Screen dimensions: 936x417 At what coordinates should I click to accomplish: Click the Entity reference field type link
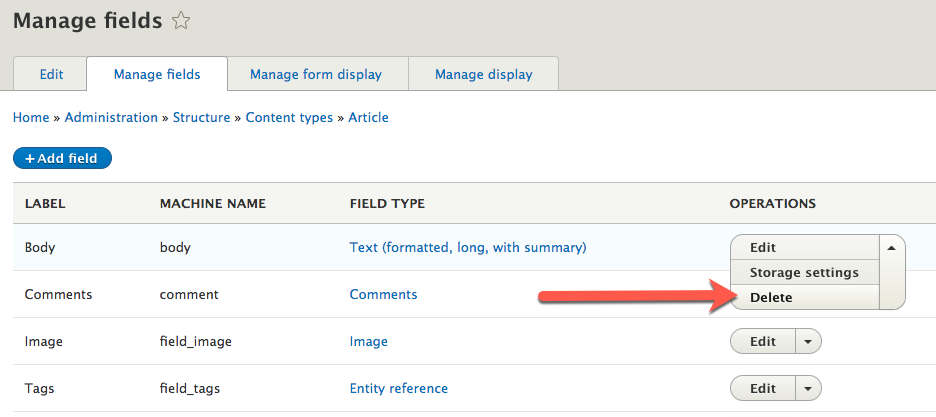click(398, 388)
